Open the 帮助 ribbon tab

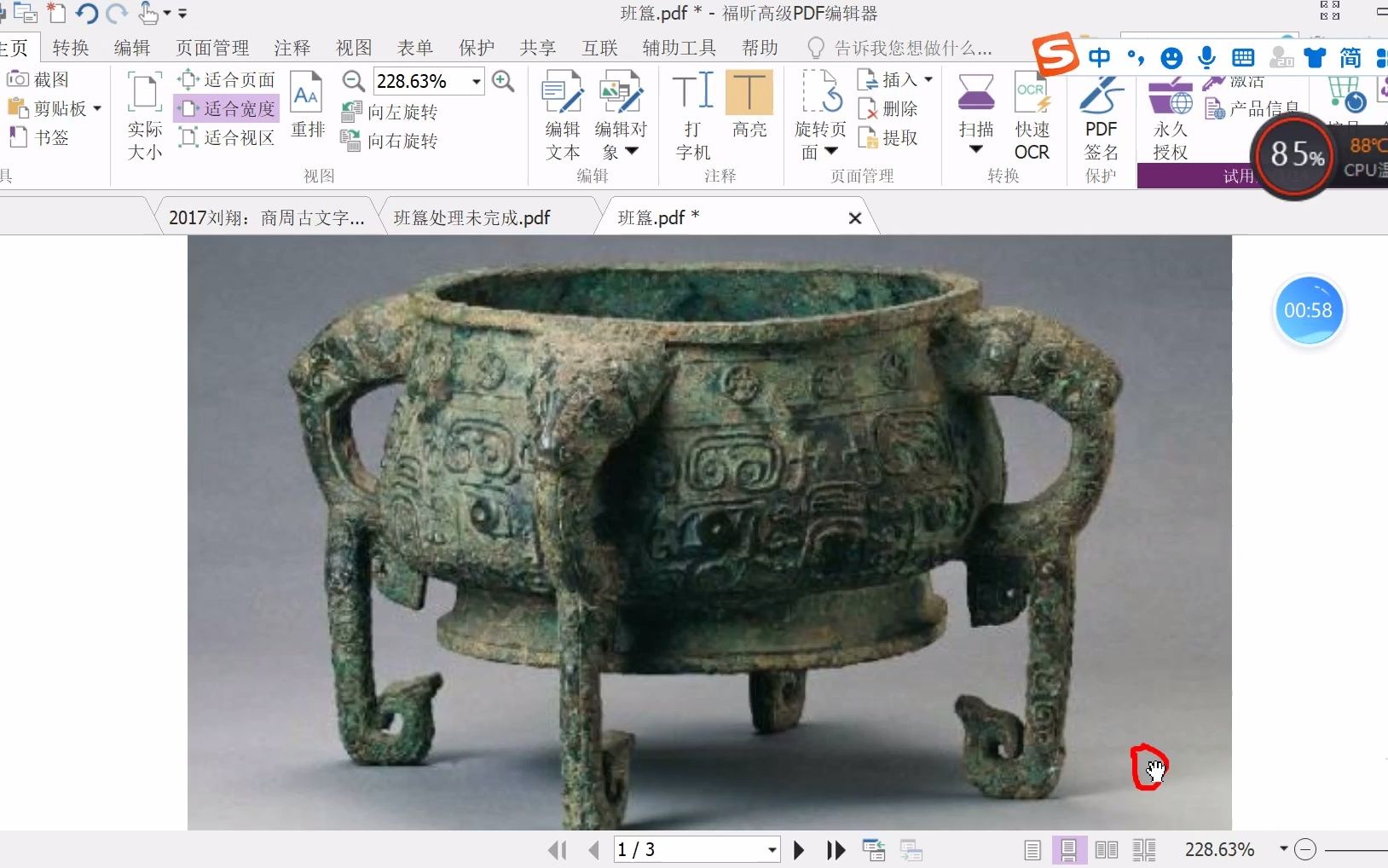point(760,48)
